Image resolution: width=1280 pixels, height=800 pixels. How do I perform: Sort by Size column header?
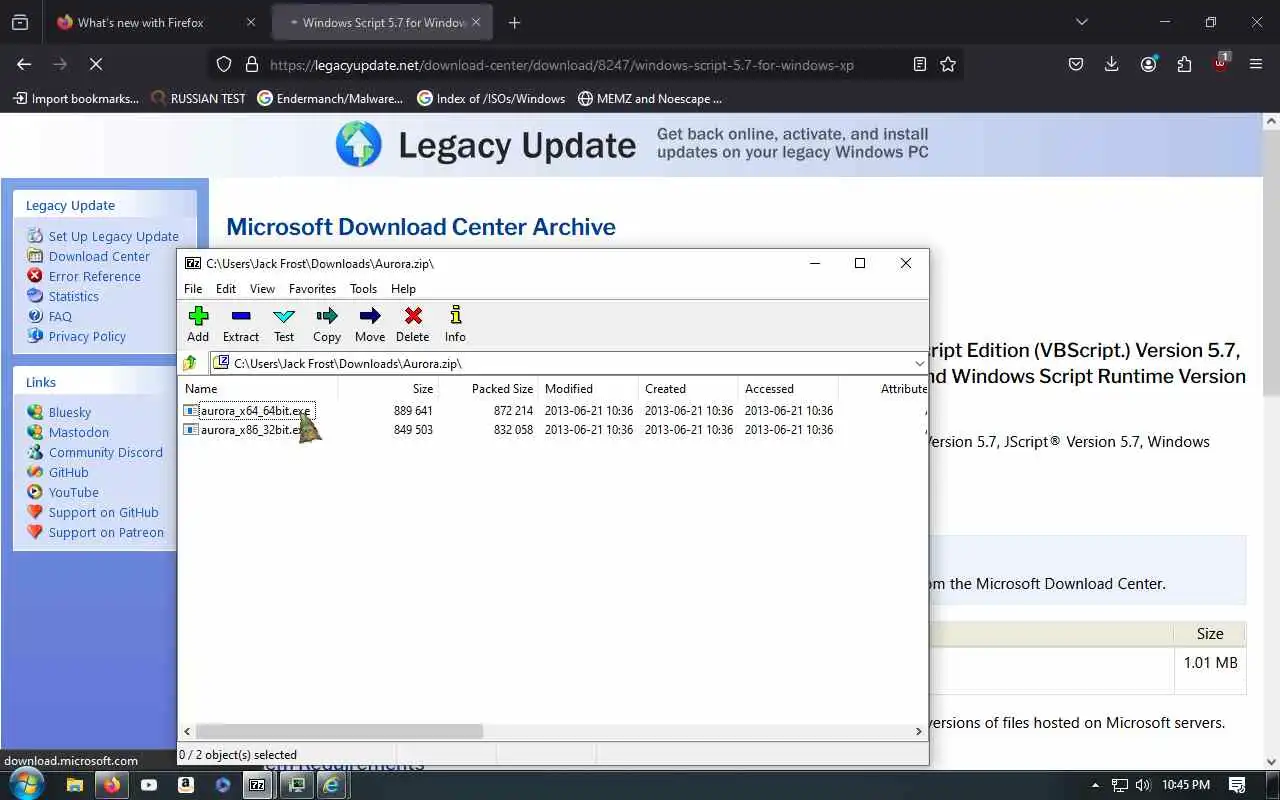[x=388, y=389]
